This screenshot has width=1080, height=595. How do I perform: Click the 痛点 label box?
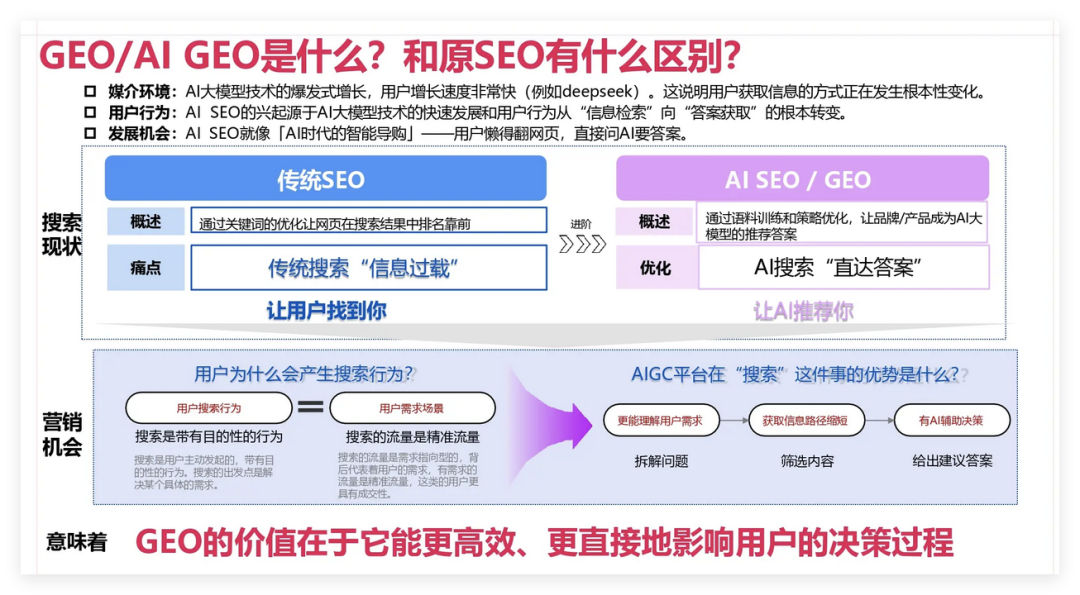pyautogui.click(x=146, y=268)
